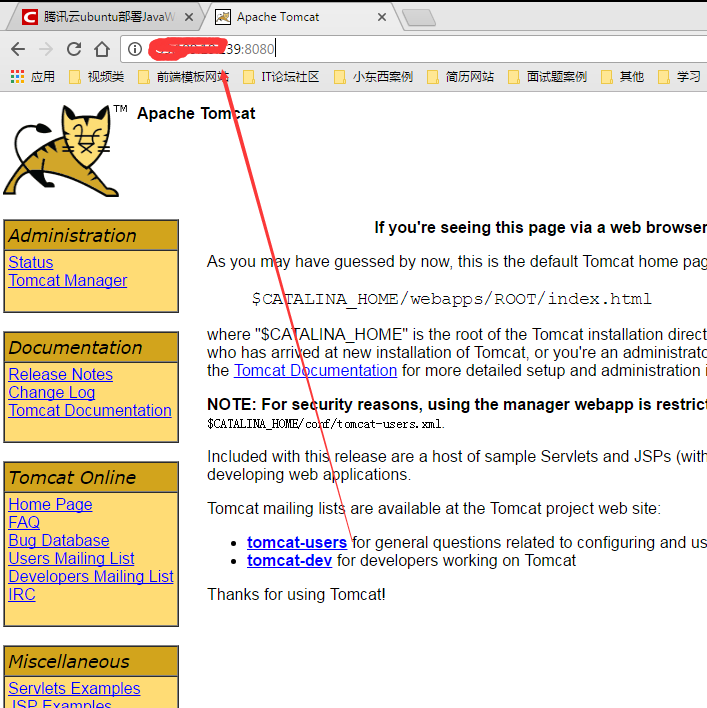Viewport: 707px width, 708px height.
Task: Click the Apache Tomcat page heading
Action: (196, 113)
